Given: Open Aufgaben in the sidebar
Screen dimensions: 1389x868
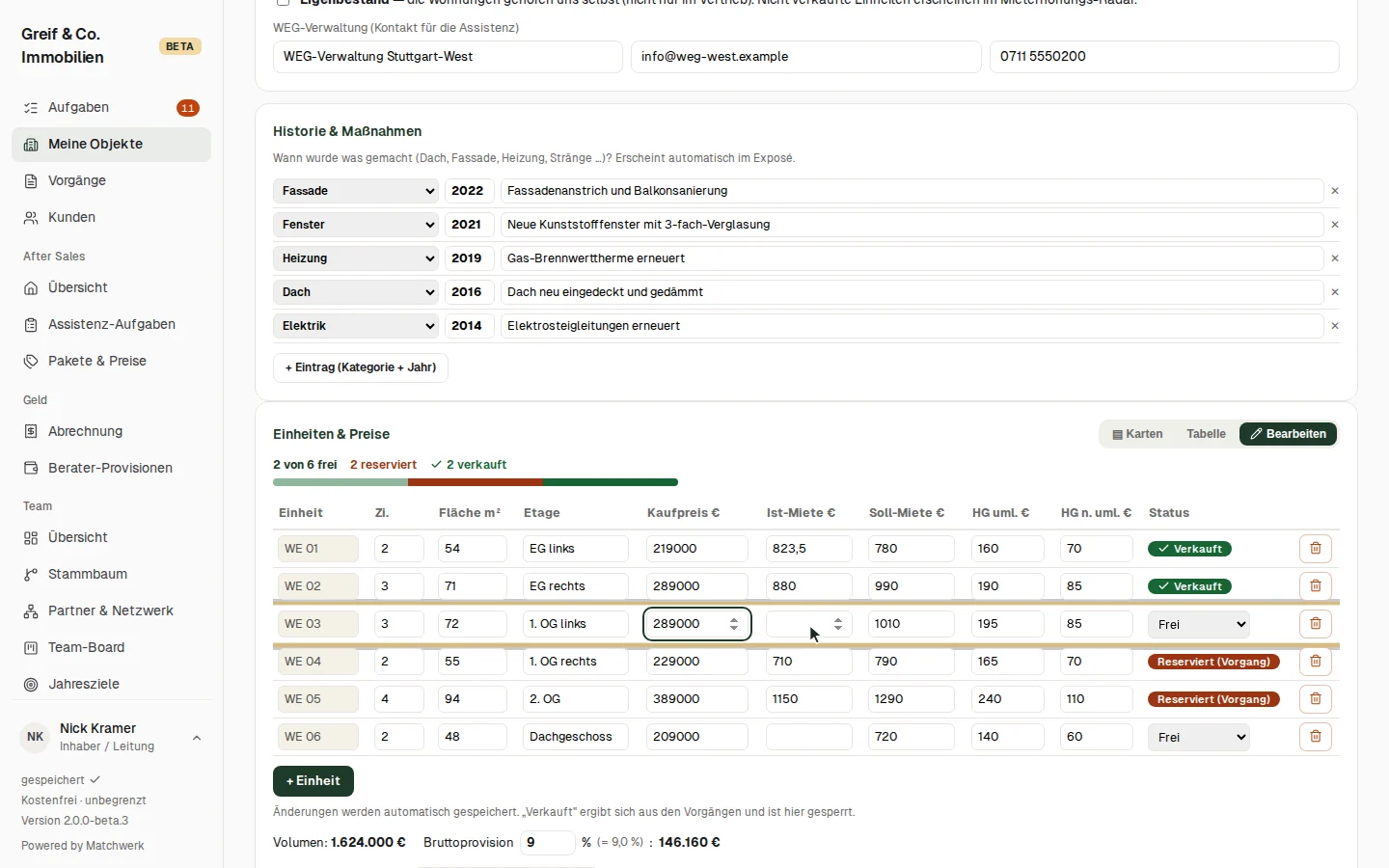Looking at the screenshot, I should click(x=111, y=108).
